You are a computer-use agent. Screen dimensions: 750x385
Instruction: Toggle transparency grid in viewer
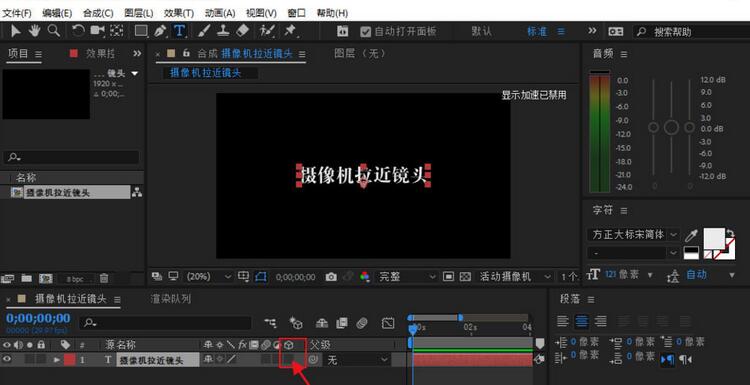465,276
